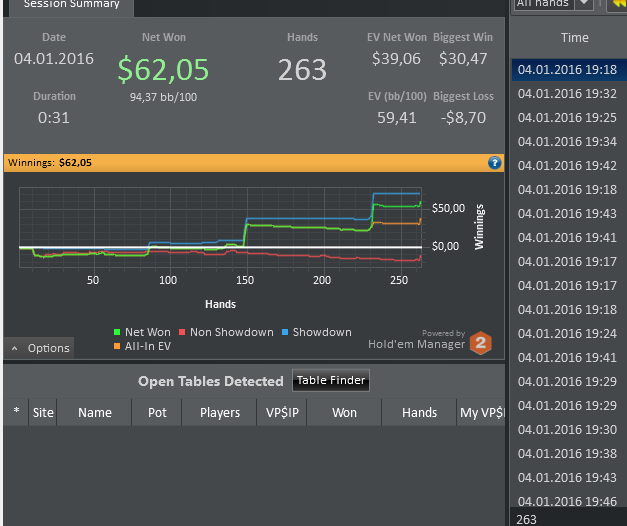Click the Hold'em Manager 2 logo
Image resolution: width=627 pixels, height=526 pixels.
click(x=481, y=341)
